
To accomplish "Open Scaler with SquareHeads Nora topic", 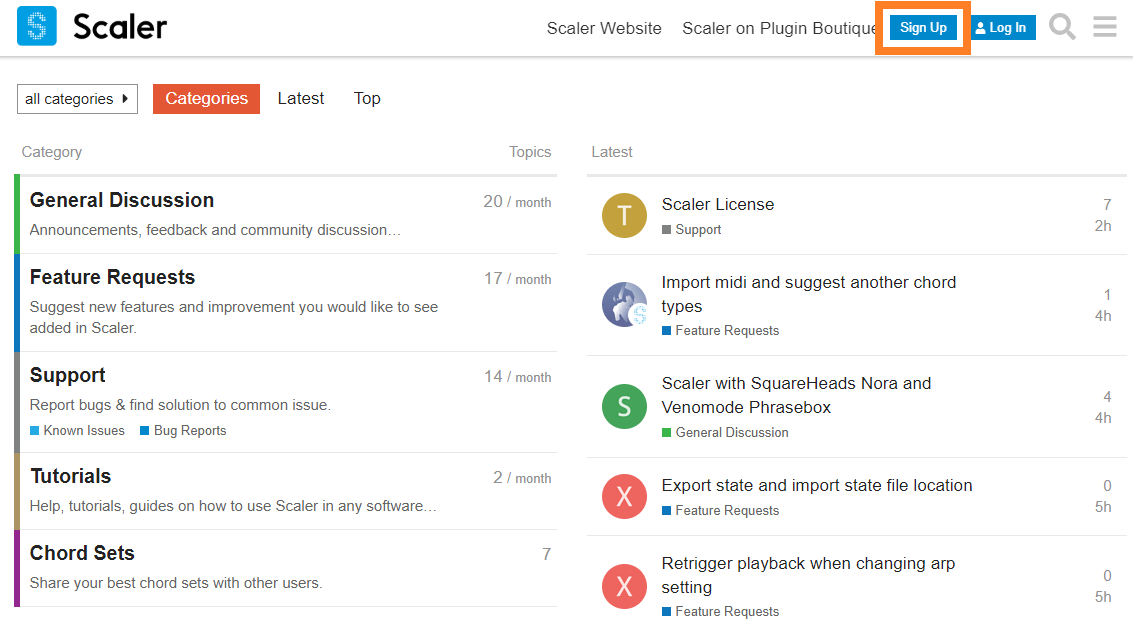I will coord(796,395).
